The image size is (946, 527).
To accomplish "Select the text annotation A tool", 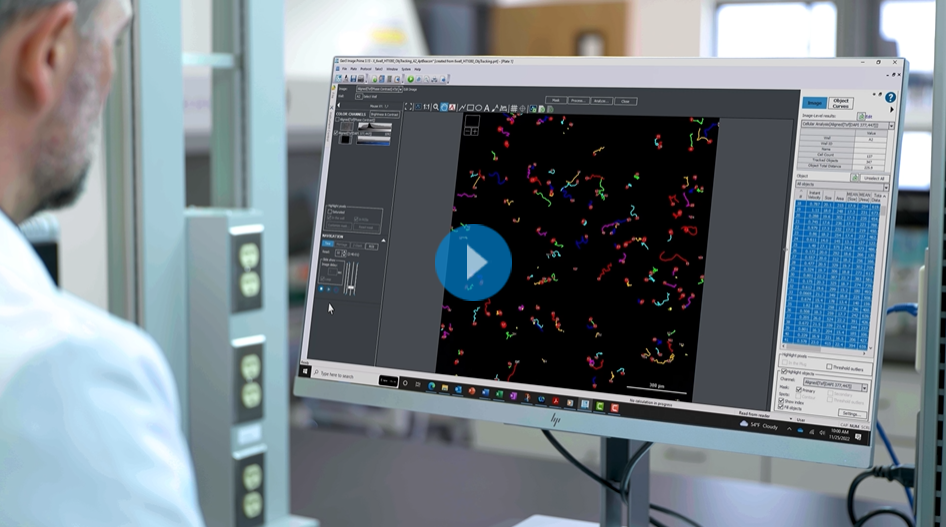I will pyautogui.click(x=486, y=109).
